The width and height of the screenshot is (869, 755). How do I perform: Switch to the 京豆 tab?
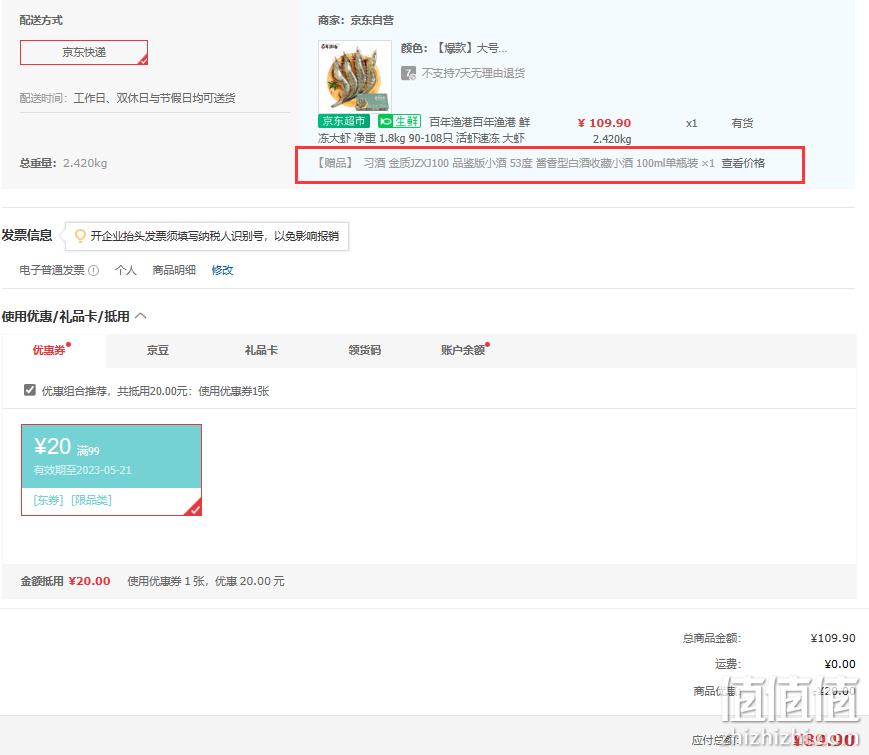[157, 350]
